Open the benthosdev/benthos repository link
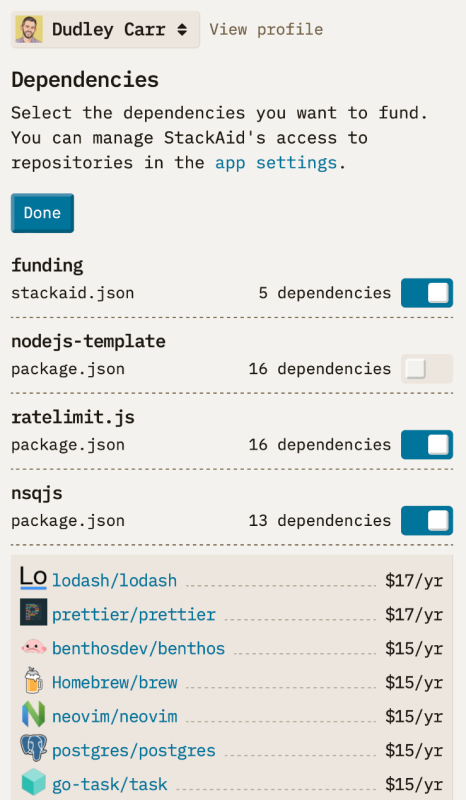 (138, 648)
